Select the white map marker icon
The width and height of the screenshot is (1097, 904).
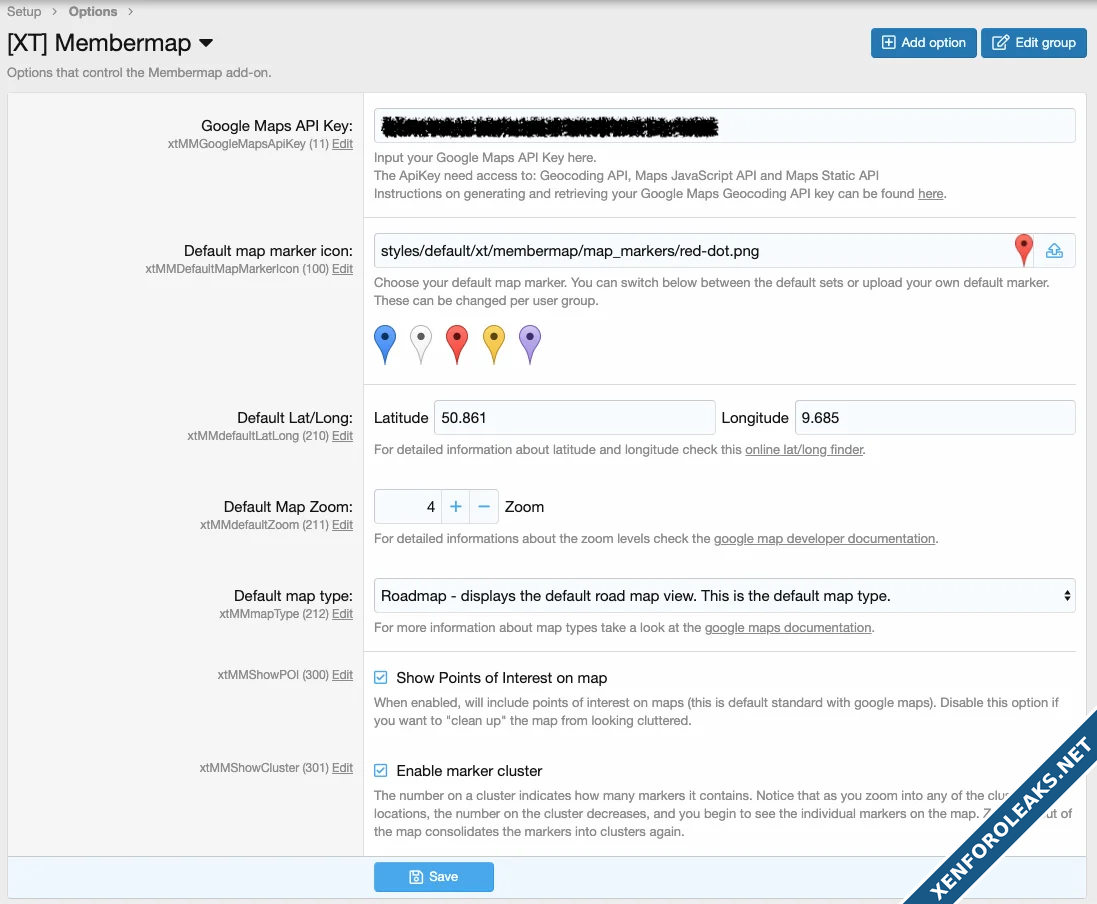click(421, 342)
